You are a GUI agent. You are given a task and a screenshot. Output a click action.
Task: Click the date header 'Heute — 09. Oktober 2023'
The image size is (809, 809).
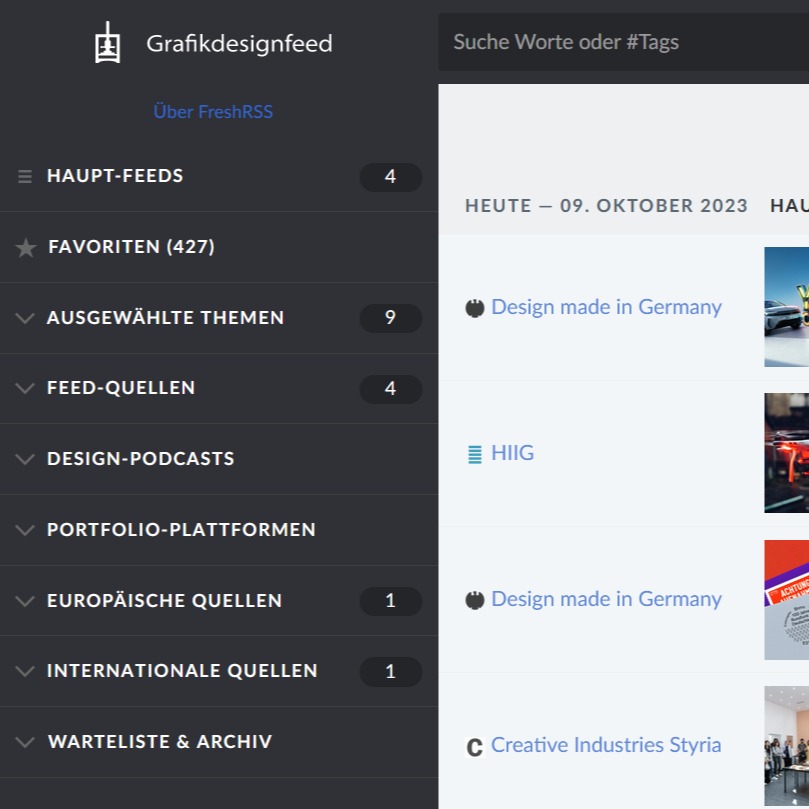(606, 206)
